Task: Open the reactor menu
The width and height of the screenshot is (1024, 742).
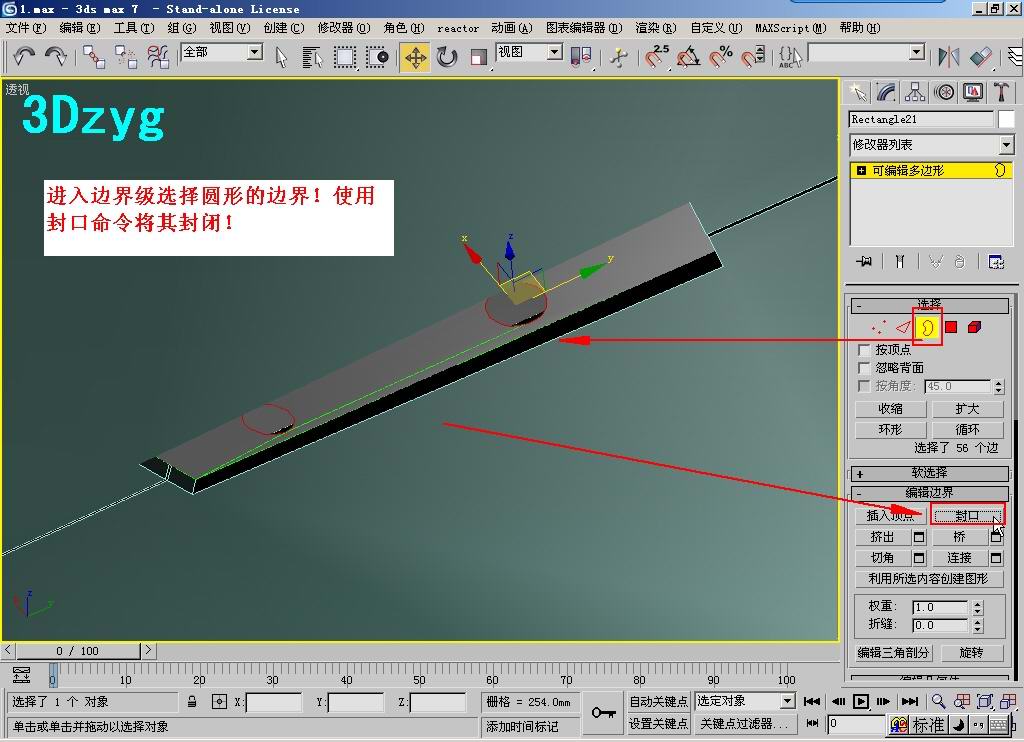Action: [457, 28]
